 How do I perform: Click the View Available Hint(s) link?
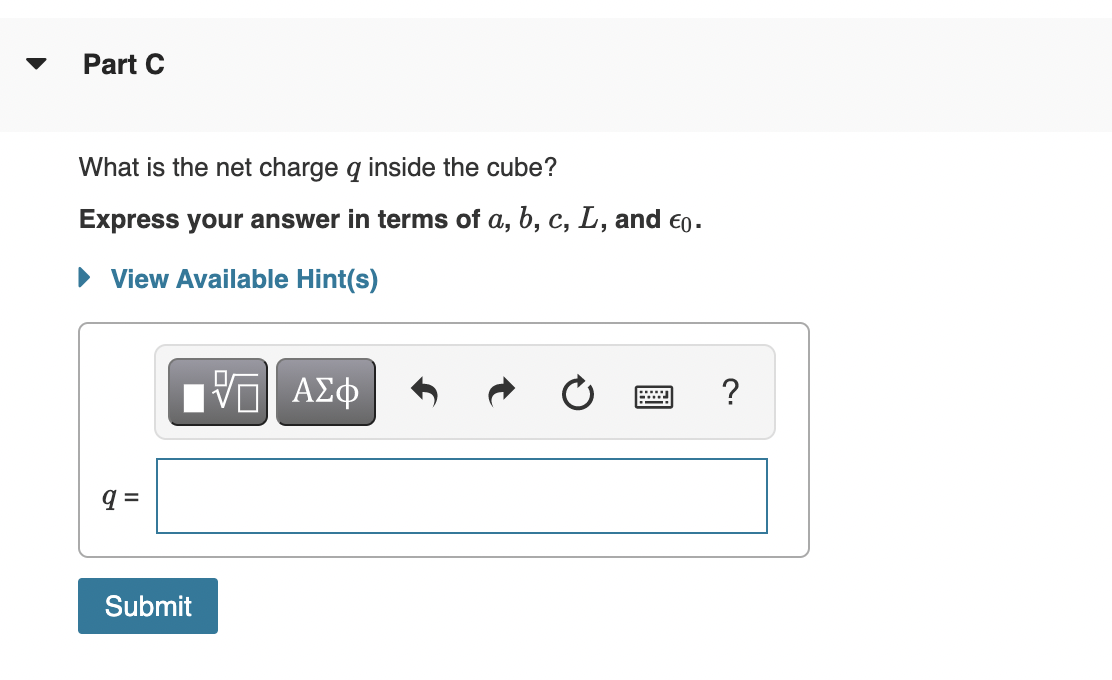242,279
